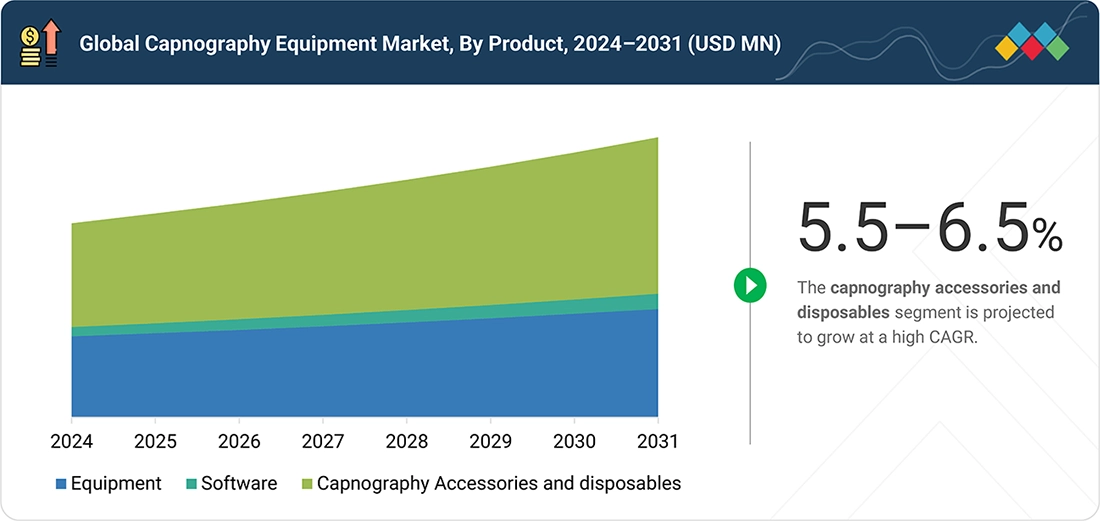Click the green Accessories area in chart
This screenshot has width=1100, height=521.
(365, 252)
